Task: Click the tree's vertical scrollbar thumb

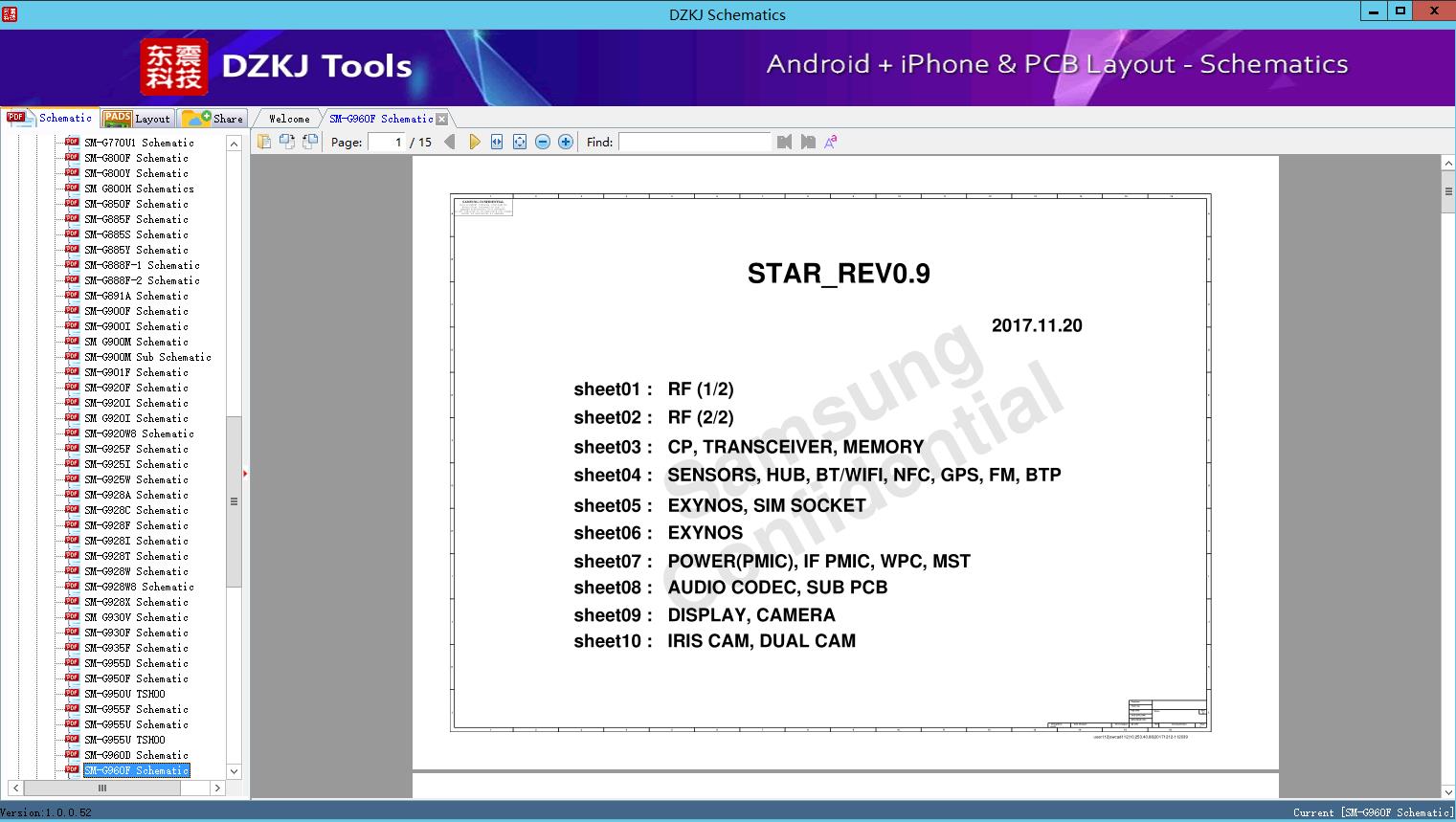Action: pyautogui.click(x=234, y=501)
